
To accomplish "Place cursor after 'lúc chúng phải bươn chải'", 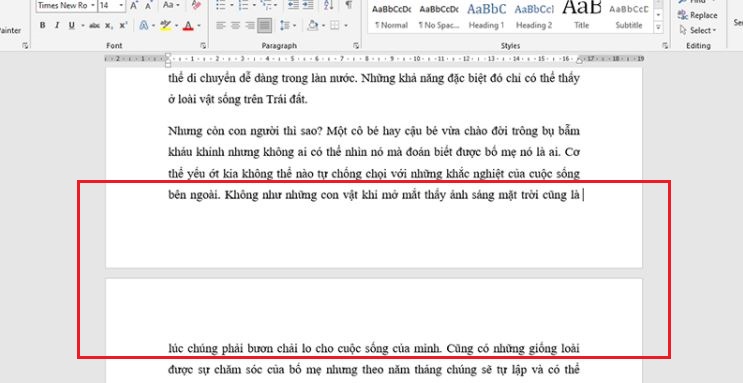I will tap(299, 349).
